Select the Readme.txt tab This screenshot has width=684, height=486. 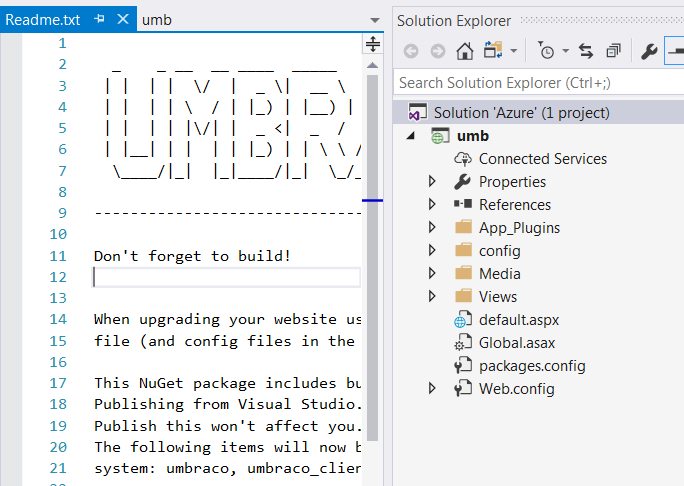point(43,20)
